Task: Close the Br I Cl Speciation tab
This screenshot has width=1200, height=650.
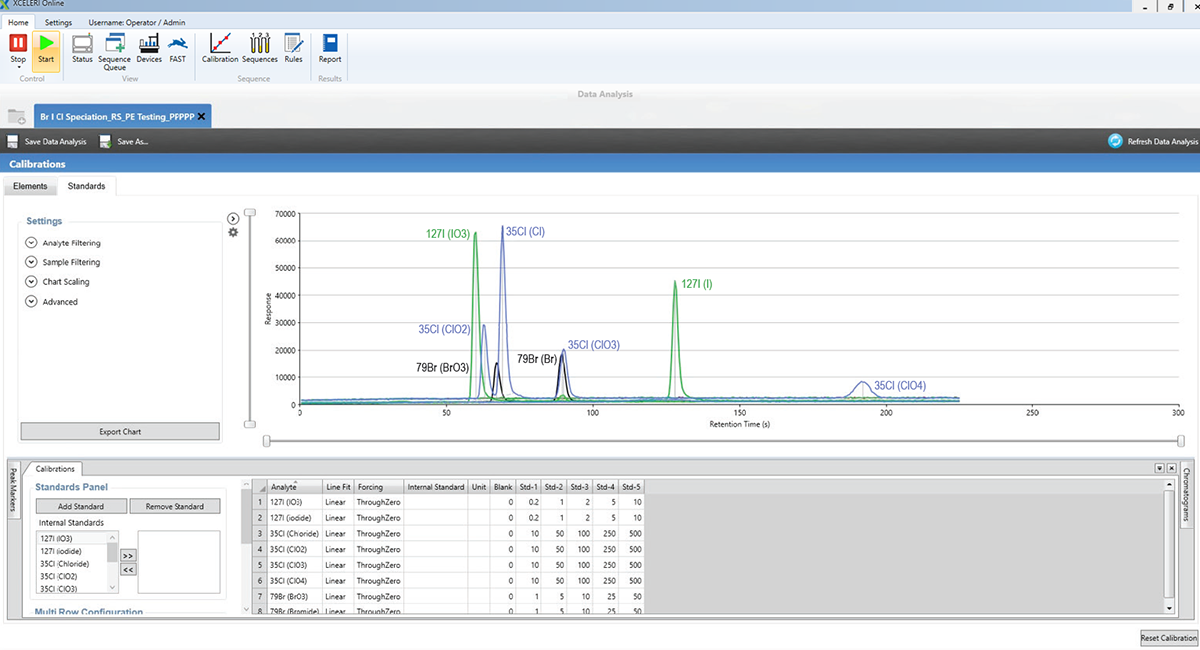Action: 201,116
